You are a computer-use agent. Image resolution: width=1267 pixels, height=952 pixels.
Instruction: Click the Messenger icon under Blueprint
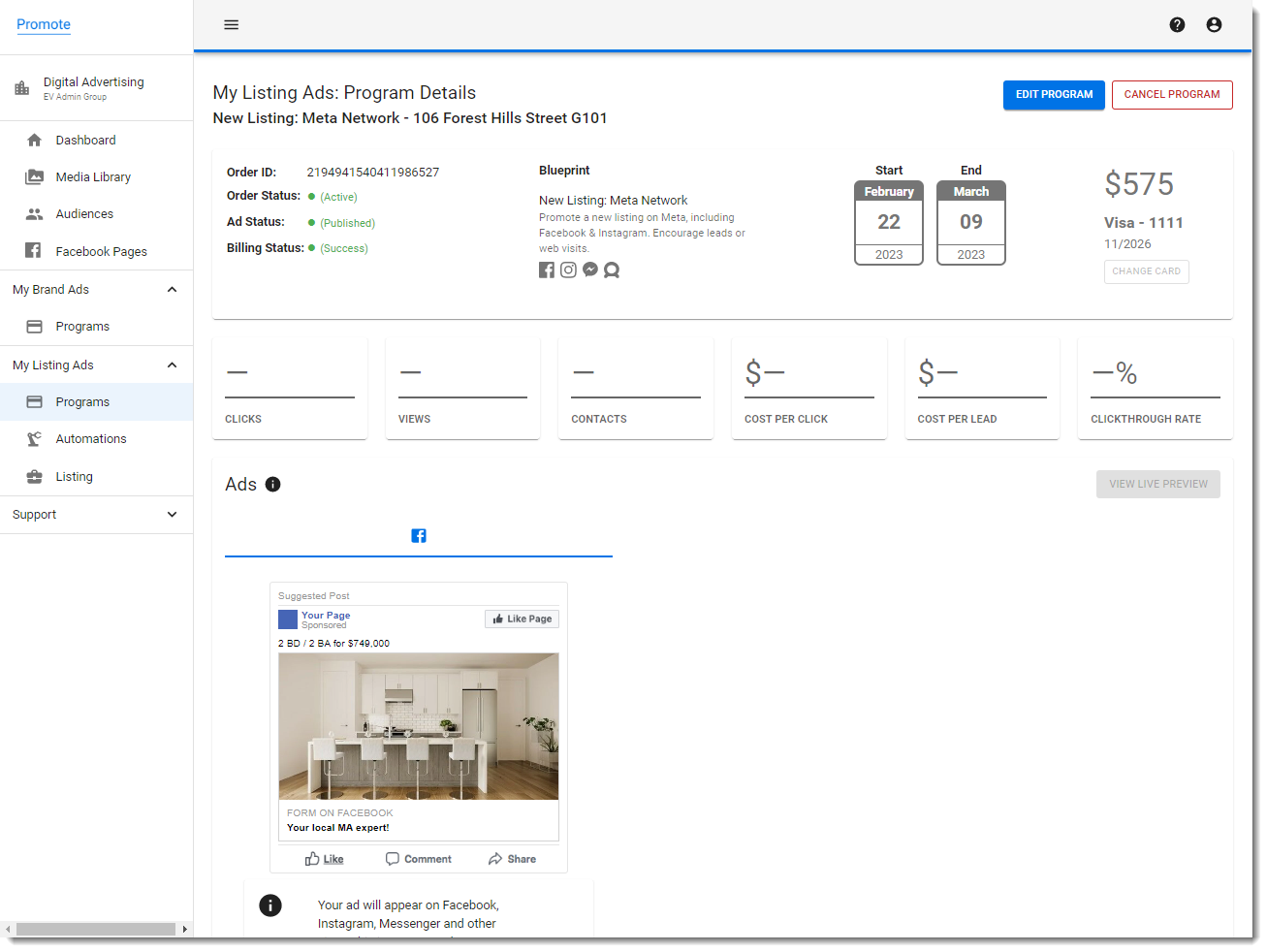(x=590, y=270)
